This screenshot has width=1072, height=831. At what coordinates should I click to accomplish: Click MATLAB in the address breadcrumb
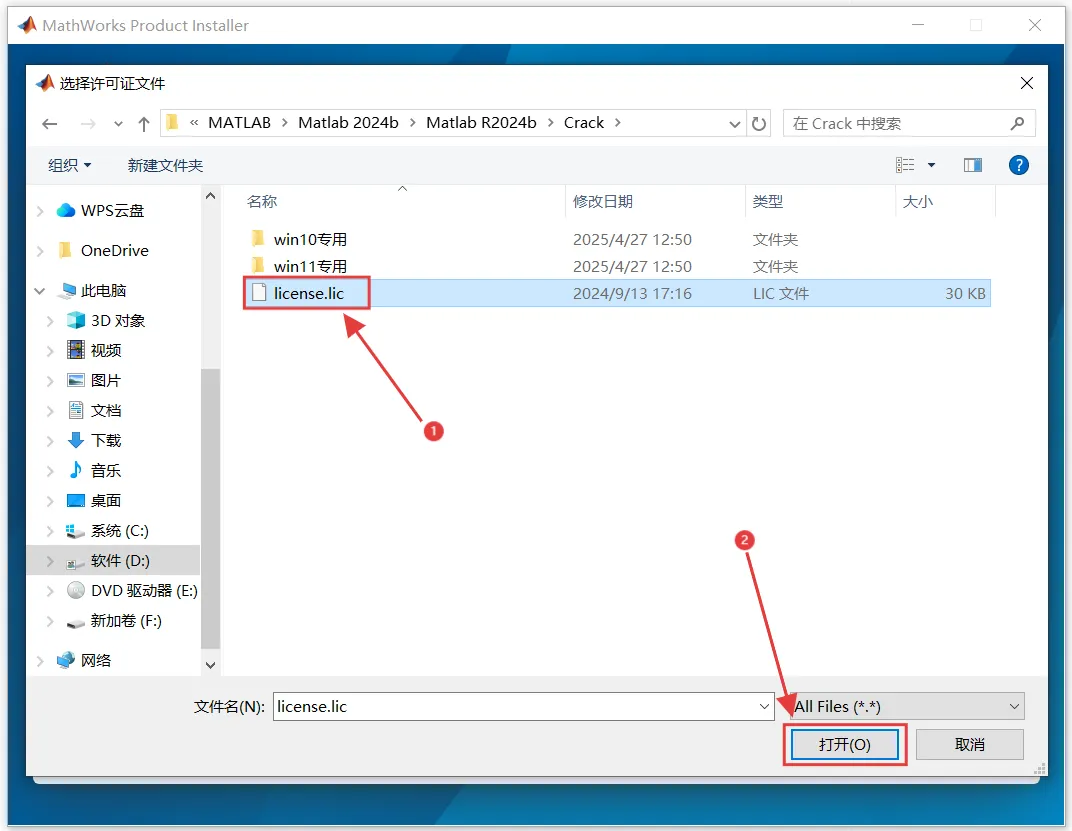[x=239, y=123]
